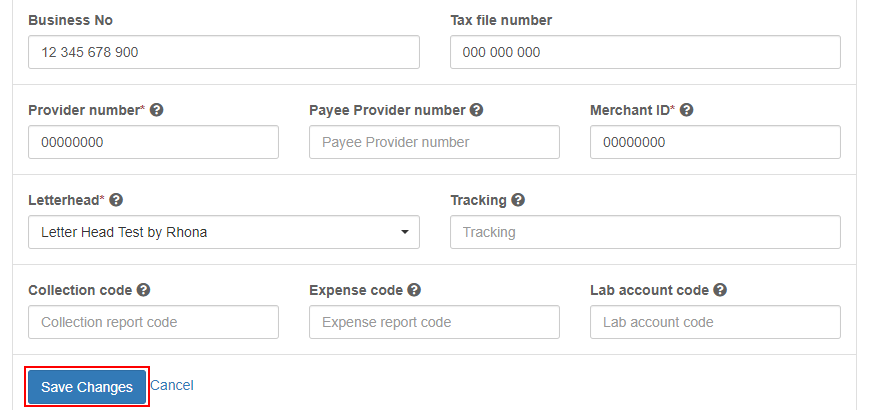The width and height of the screenshot is (870, 410).
Task: Select the Payee Provider number input
Action: tap(434, 142)
